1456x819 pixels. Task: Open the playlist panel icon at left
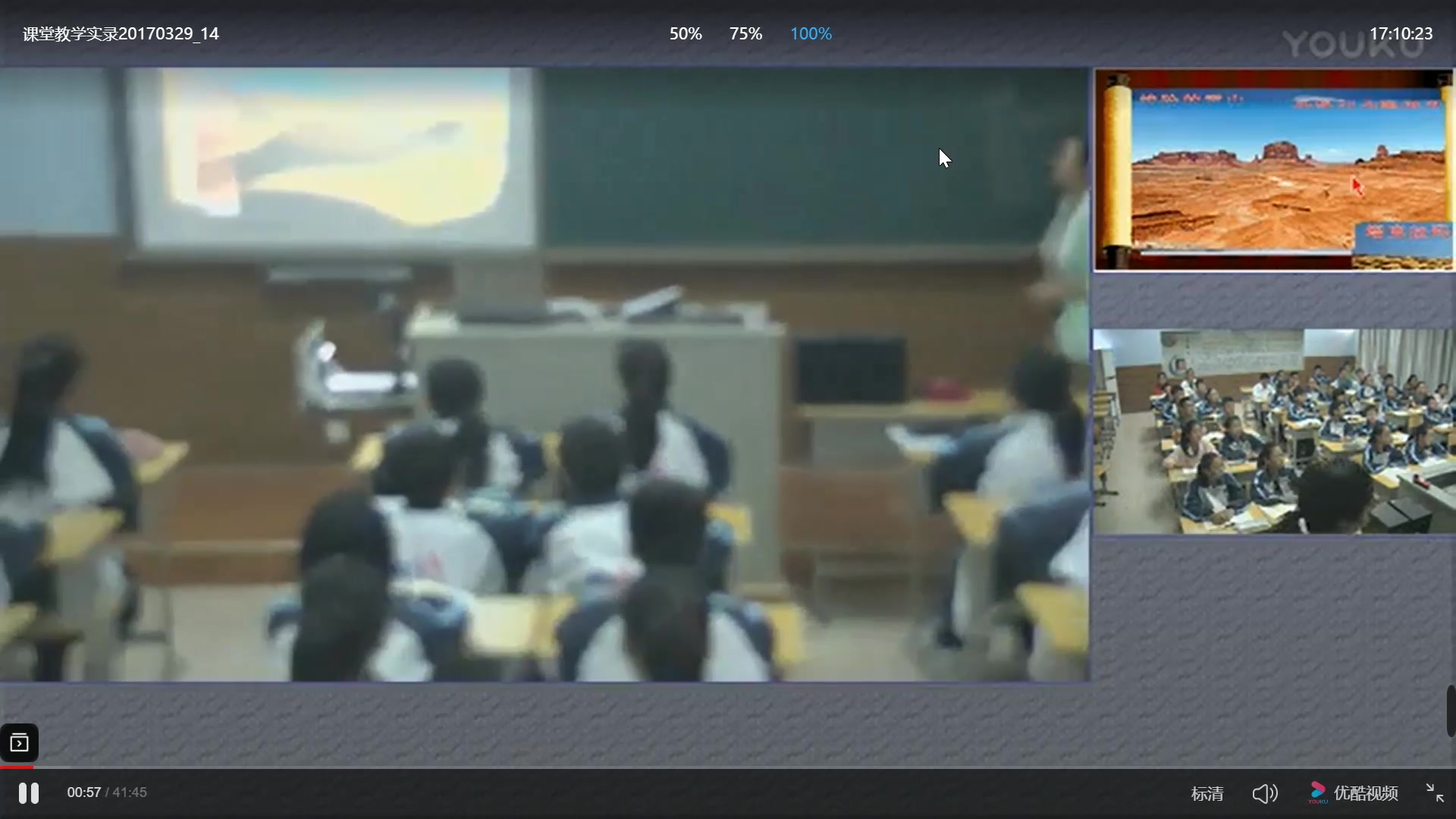pyautogui.click(x=19, y=742)
